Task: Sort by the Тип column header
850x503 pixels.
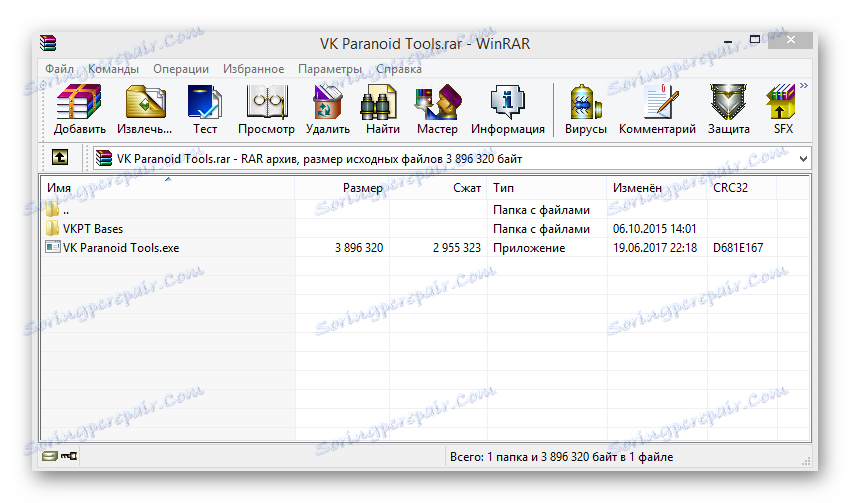Action: (x=547, y=188)
